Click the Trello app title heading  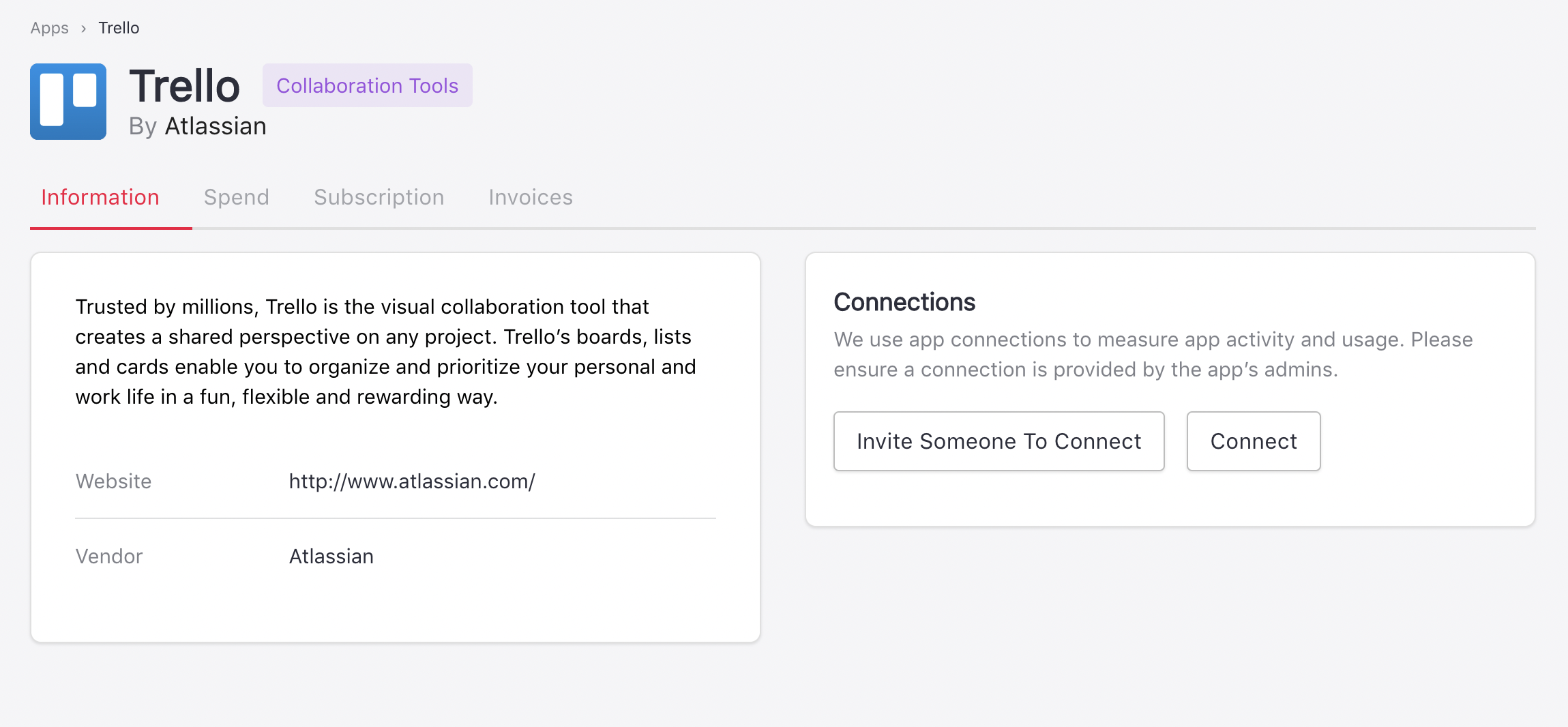184,87
